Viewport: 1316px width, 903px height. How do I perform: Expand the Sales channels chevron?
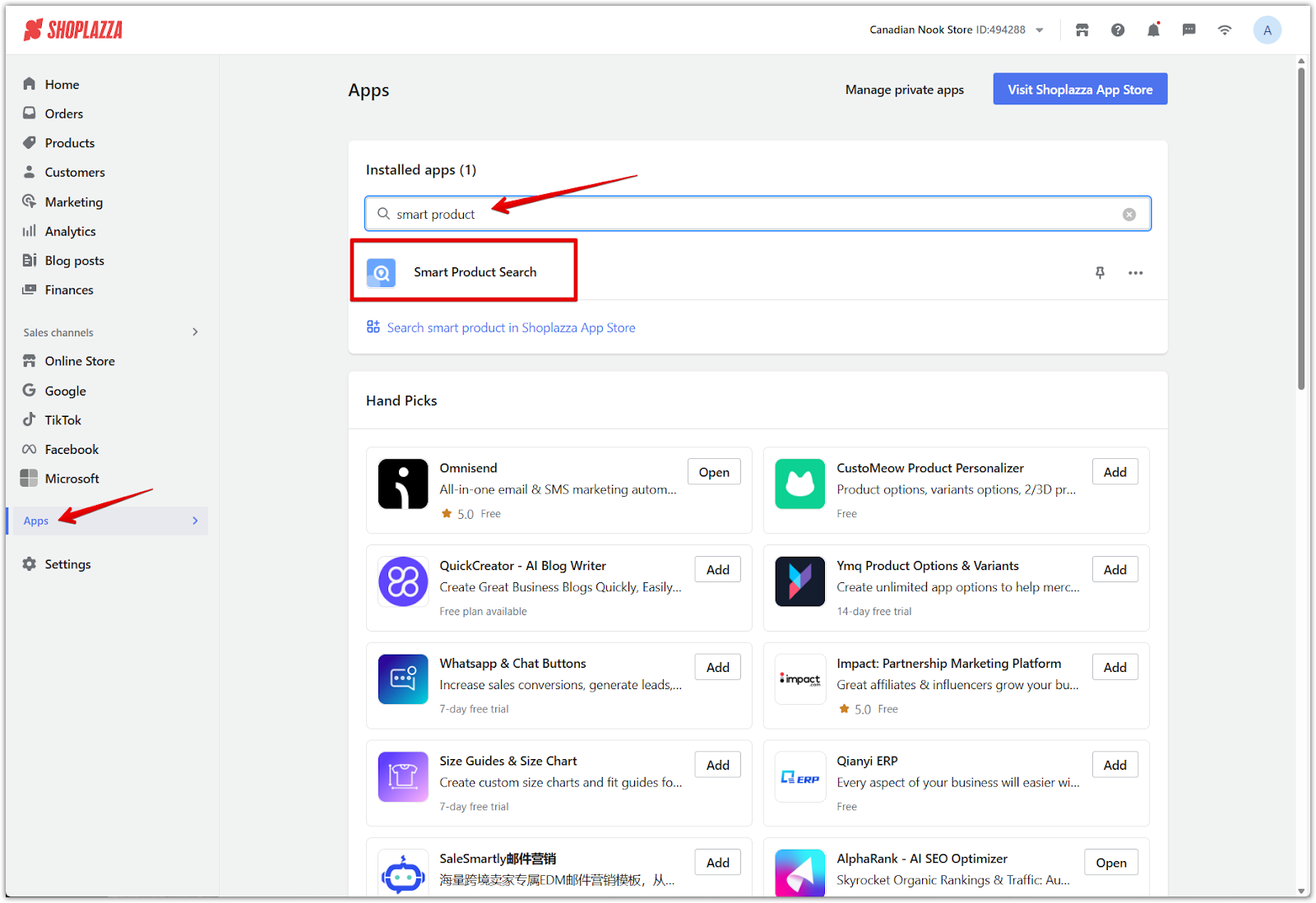[195, 332]
